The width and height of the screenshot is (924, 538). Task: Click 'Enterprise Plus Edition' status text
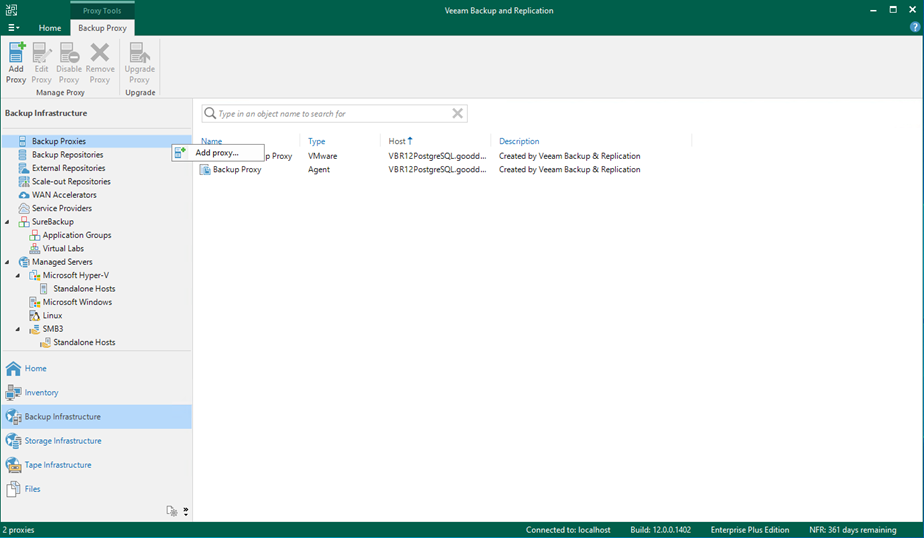pos(750,530)
